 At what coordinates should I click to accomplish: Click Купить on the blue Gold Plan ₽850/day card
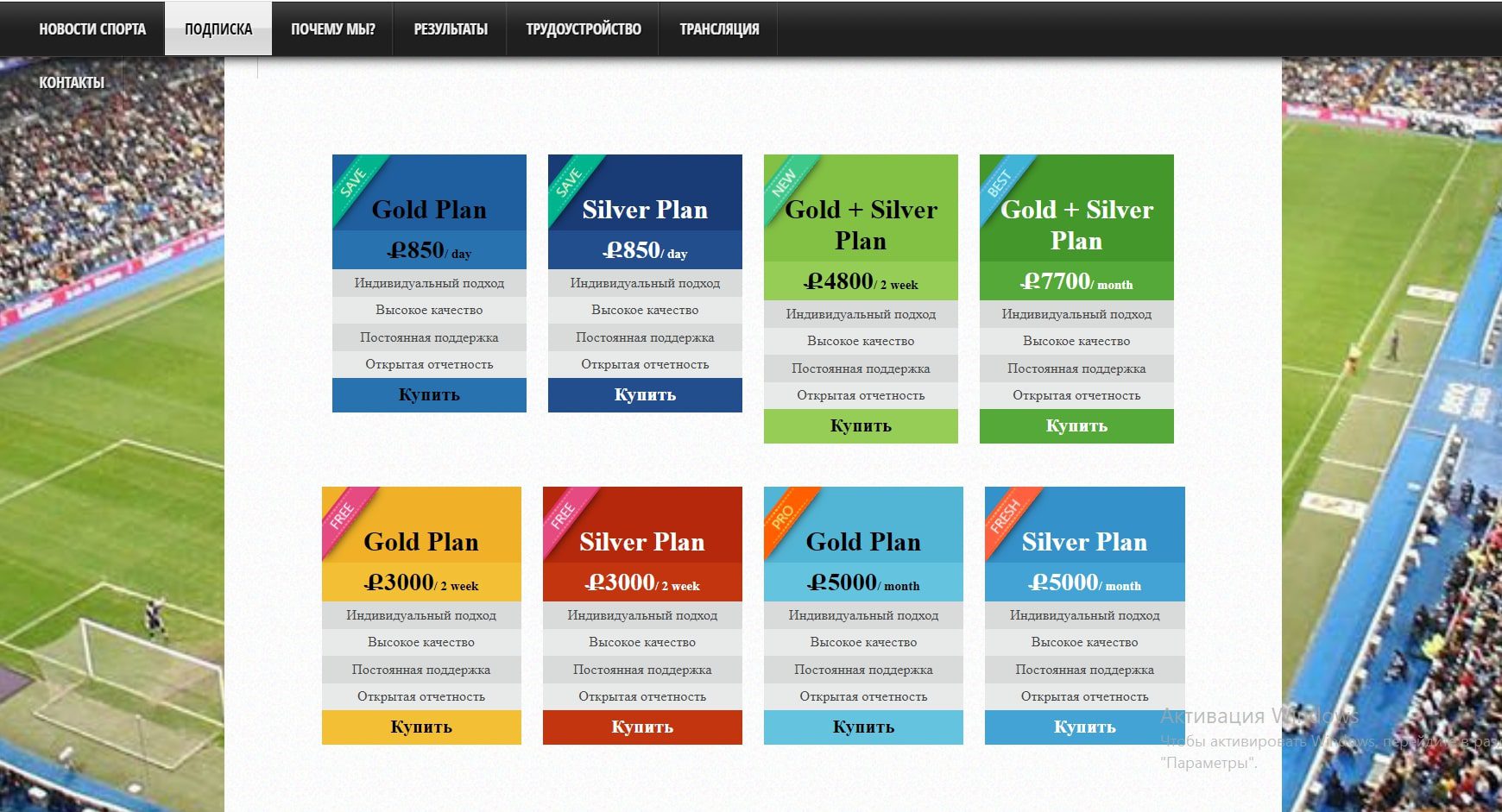tap(429, 394)
